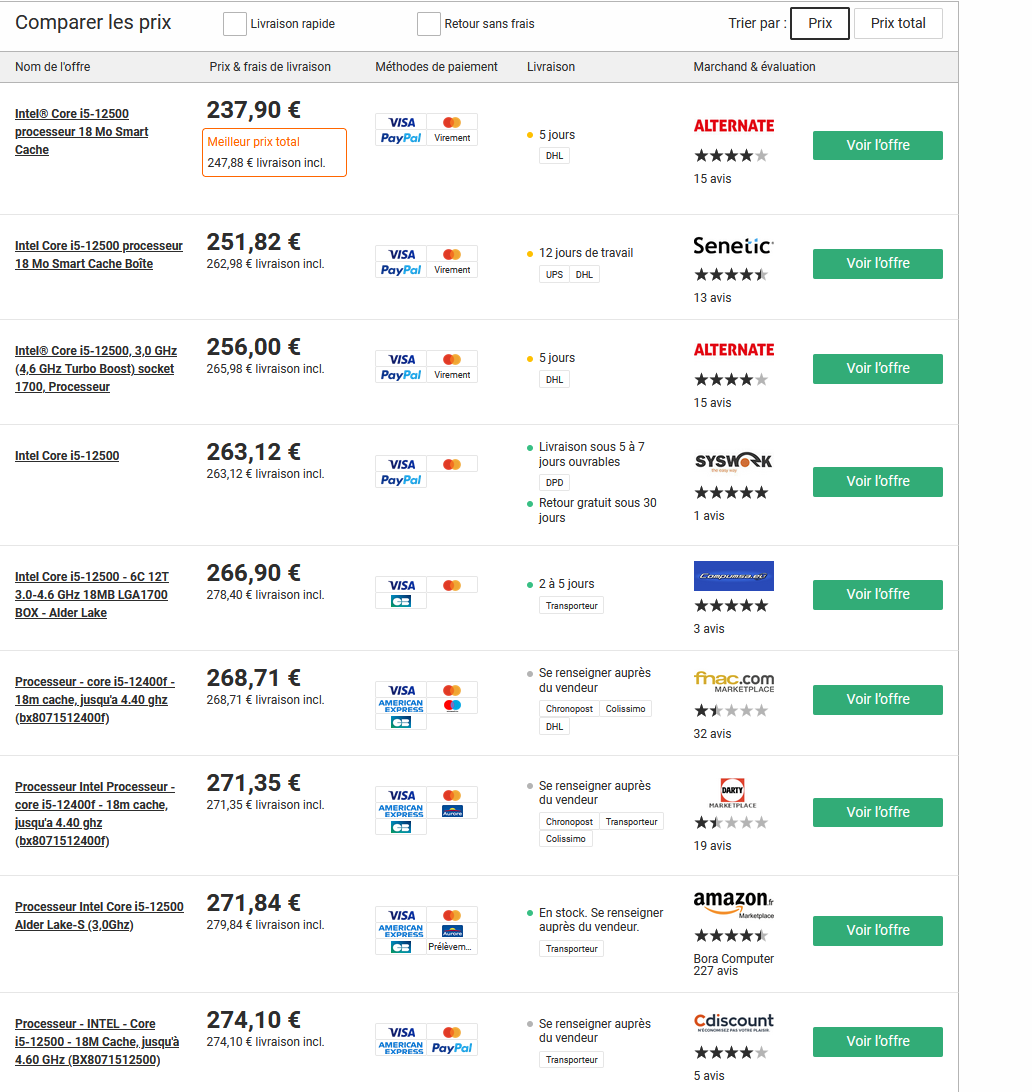1032x1092 pixels.
Task: Open Voir l'offre for the Cdiscount offer
Action: pos(877,1041)
